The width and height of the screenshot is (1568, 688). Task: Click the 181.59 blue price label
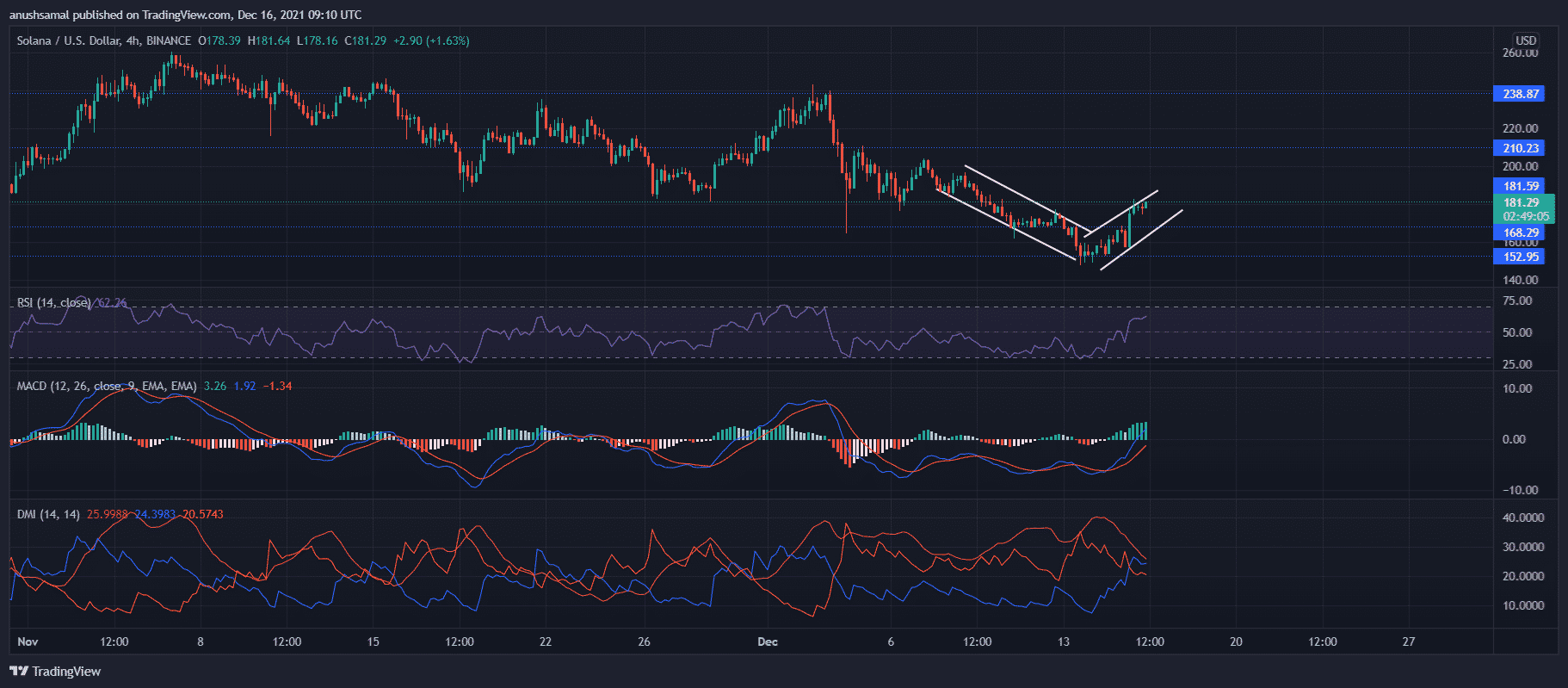click(1520, 186)
